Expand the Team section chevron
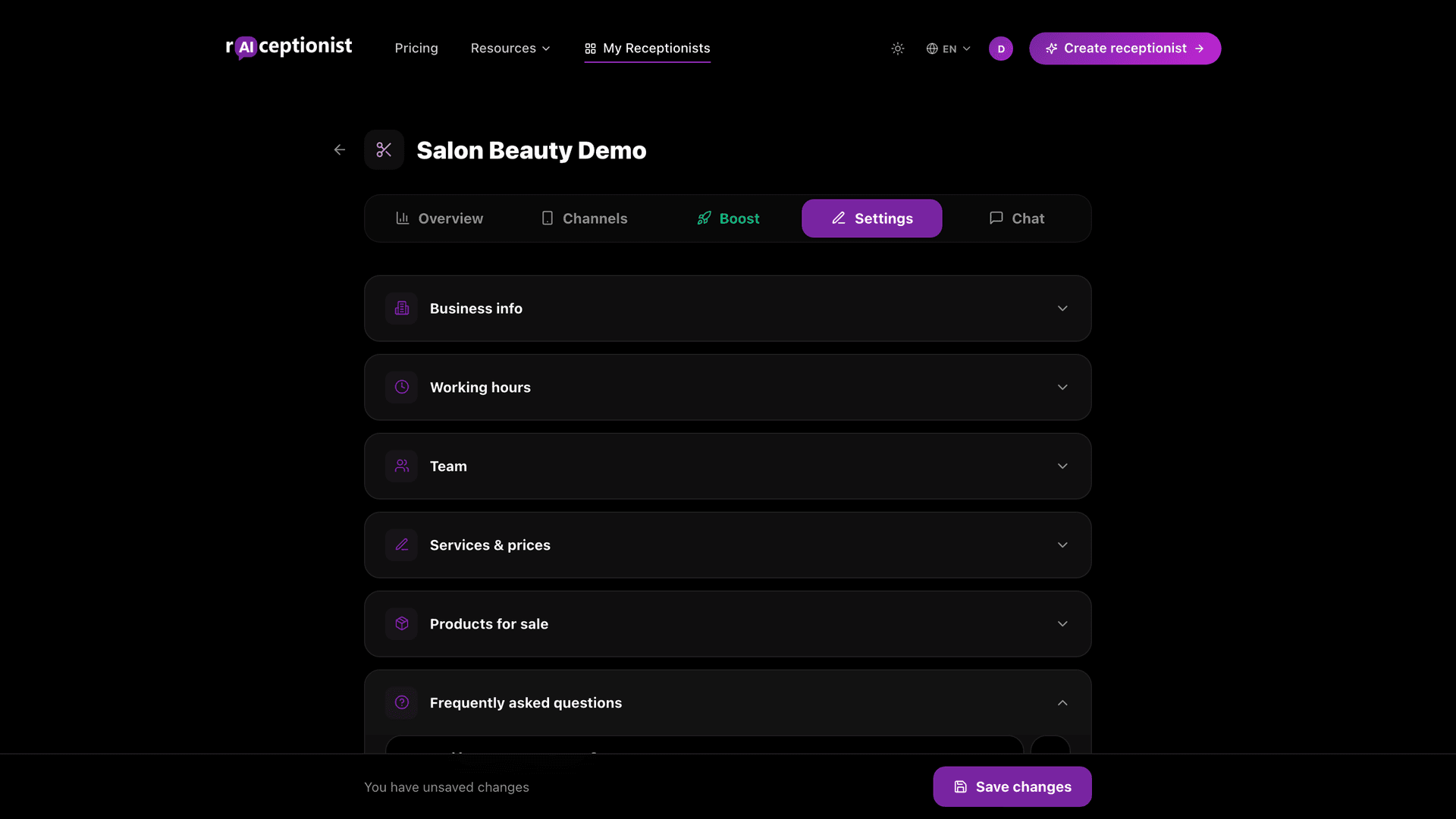Viewport: 1456px width, 819px height. point(1062,466)
